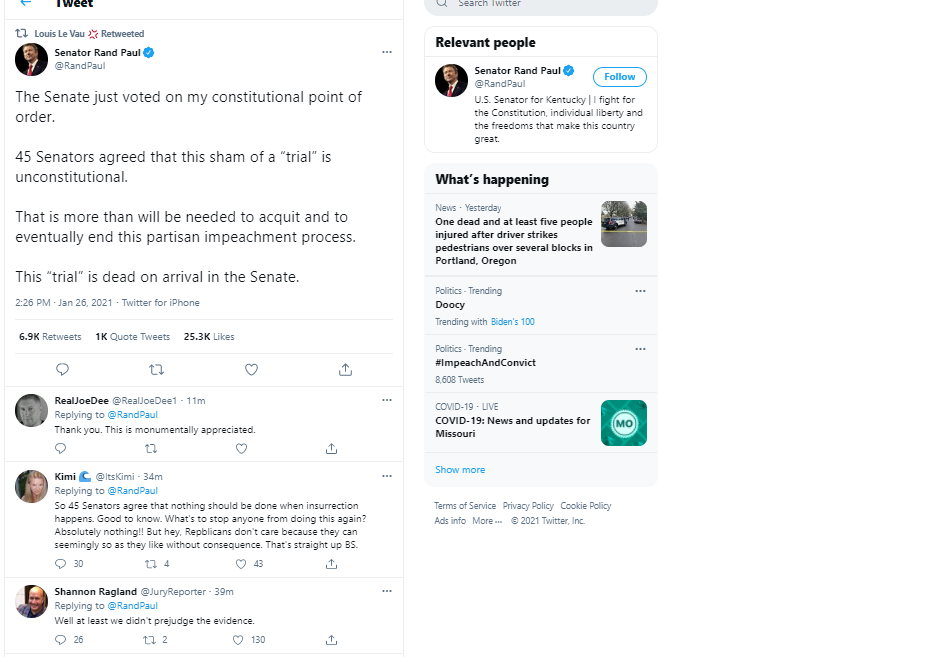The image size is (933, 657).
Task: Share the main Rand Paul tweet
Action: 346,370
